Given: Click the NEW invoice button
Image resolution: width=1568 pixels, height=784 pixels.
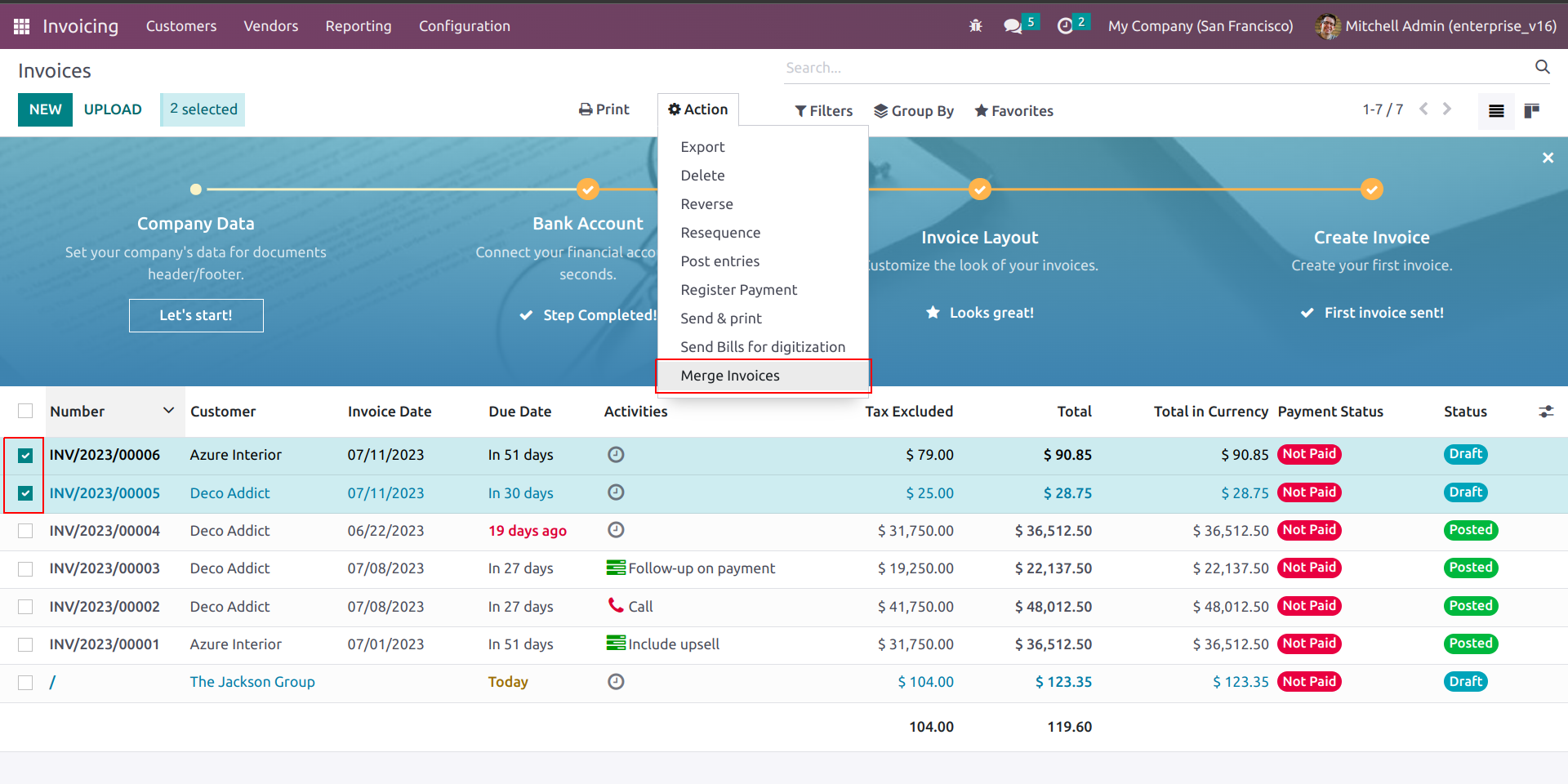Looking at the screenshot, I should (x=45, y=109).
